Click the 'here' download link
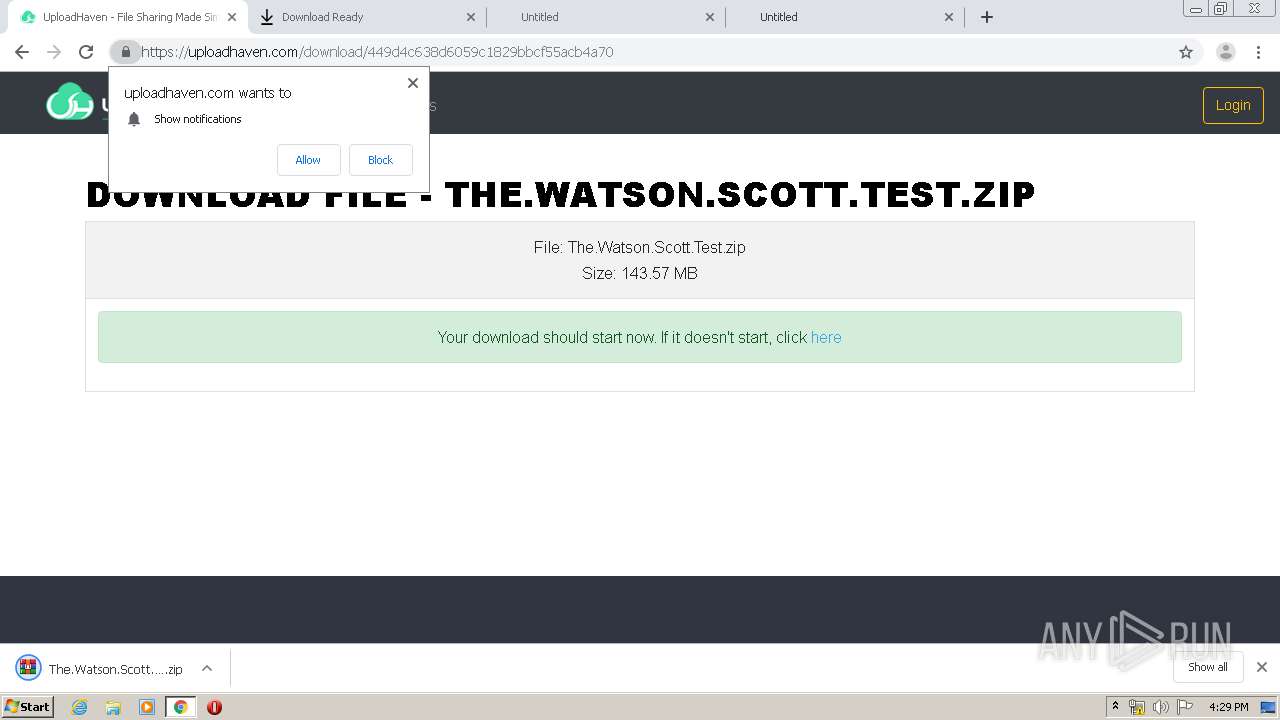Image resolution: width=1280 pixels, height=720 pixels. coord(826,337)
